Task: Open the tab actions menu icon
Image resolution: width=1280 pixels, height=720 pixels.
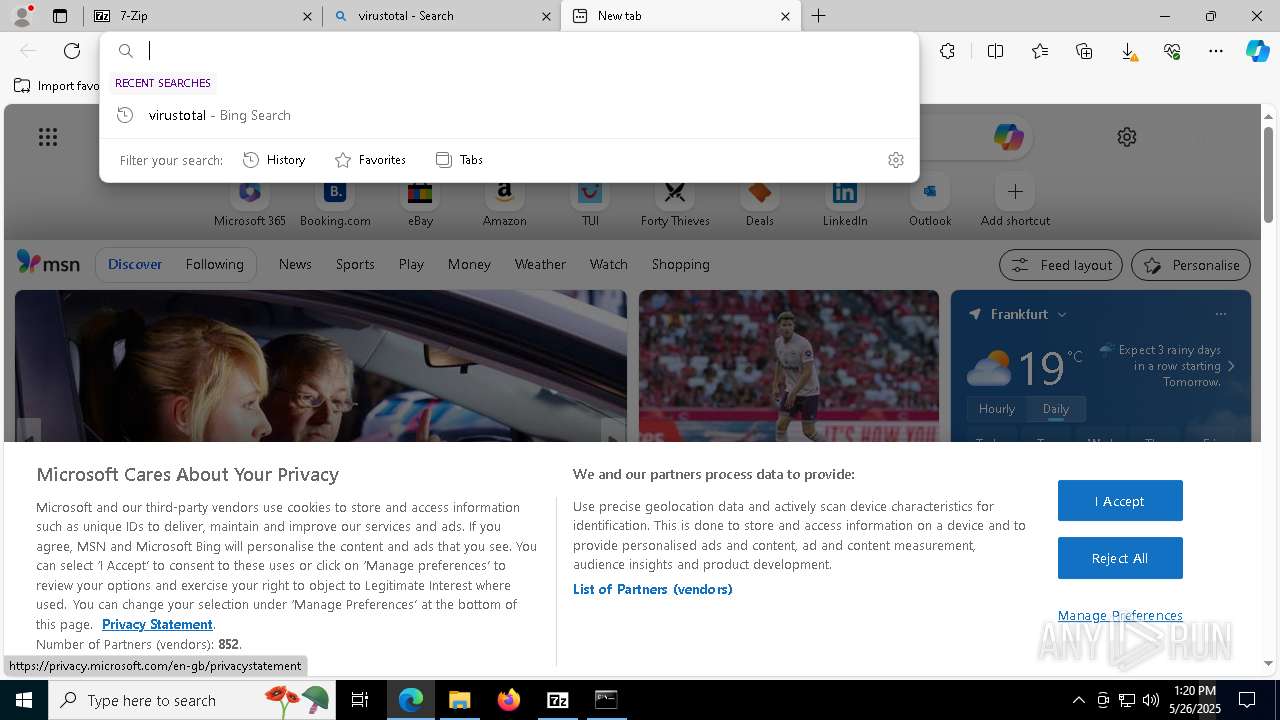Action: (60, 16)
